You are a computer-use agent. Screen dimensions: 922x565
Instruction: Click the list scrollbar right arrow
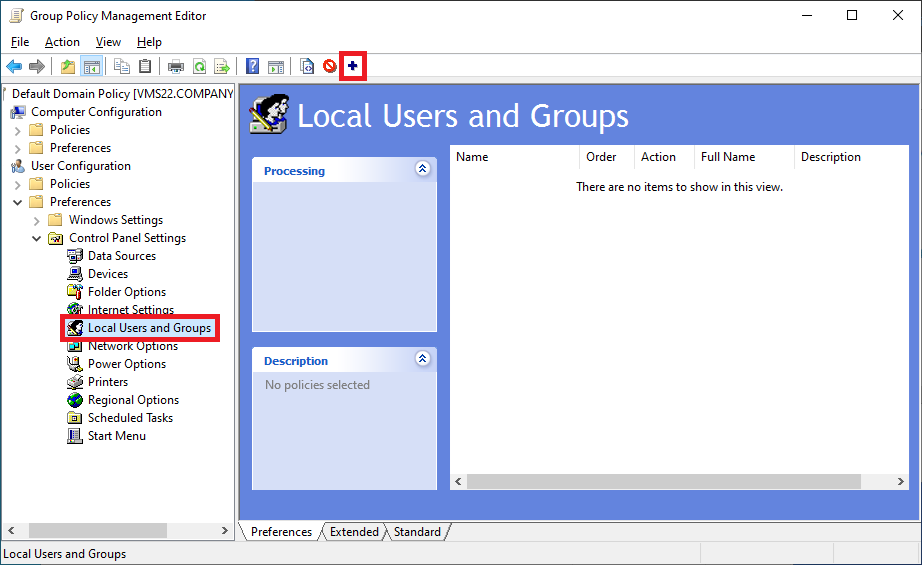[901, 482]
